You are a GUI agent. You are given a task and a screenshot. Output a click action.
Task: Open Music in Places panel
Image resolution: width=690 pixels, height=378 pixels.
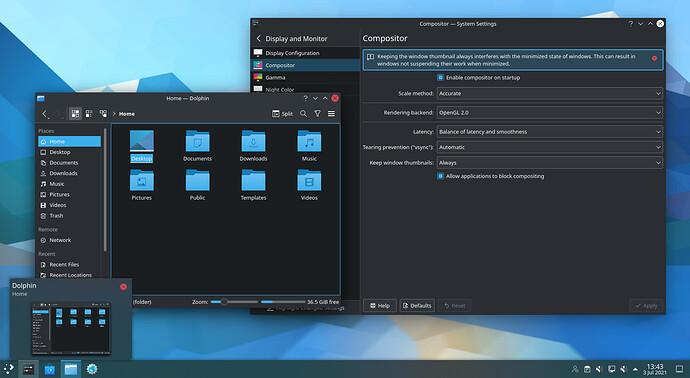(x=70, y=183)
